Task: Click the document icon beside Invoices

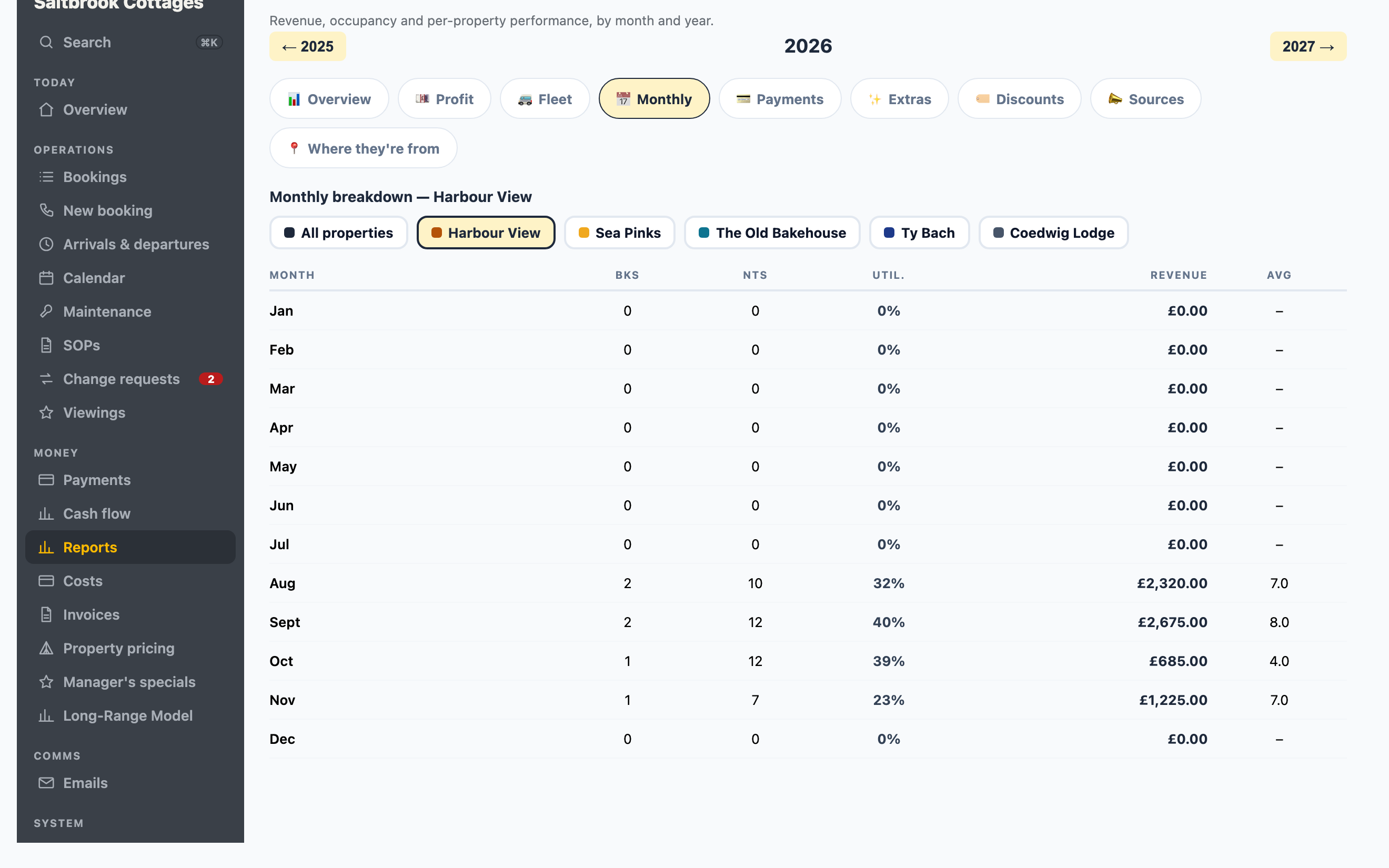Action: tap(46, 615)
